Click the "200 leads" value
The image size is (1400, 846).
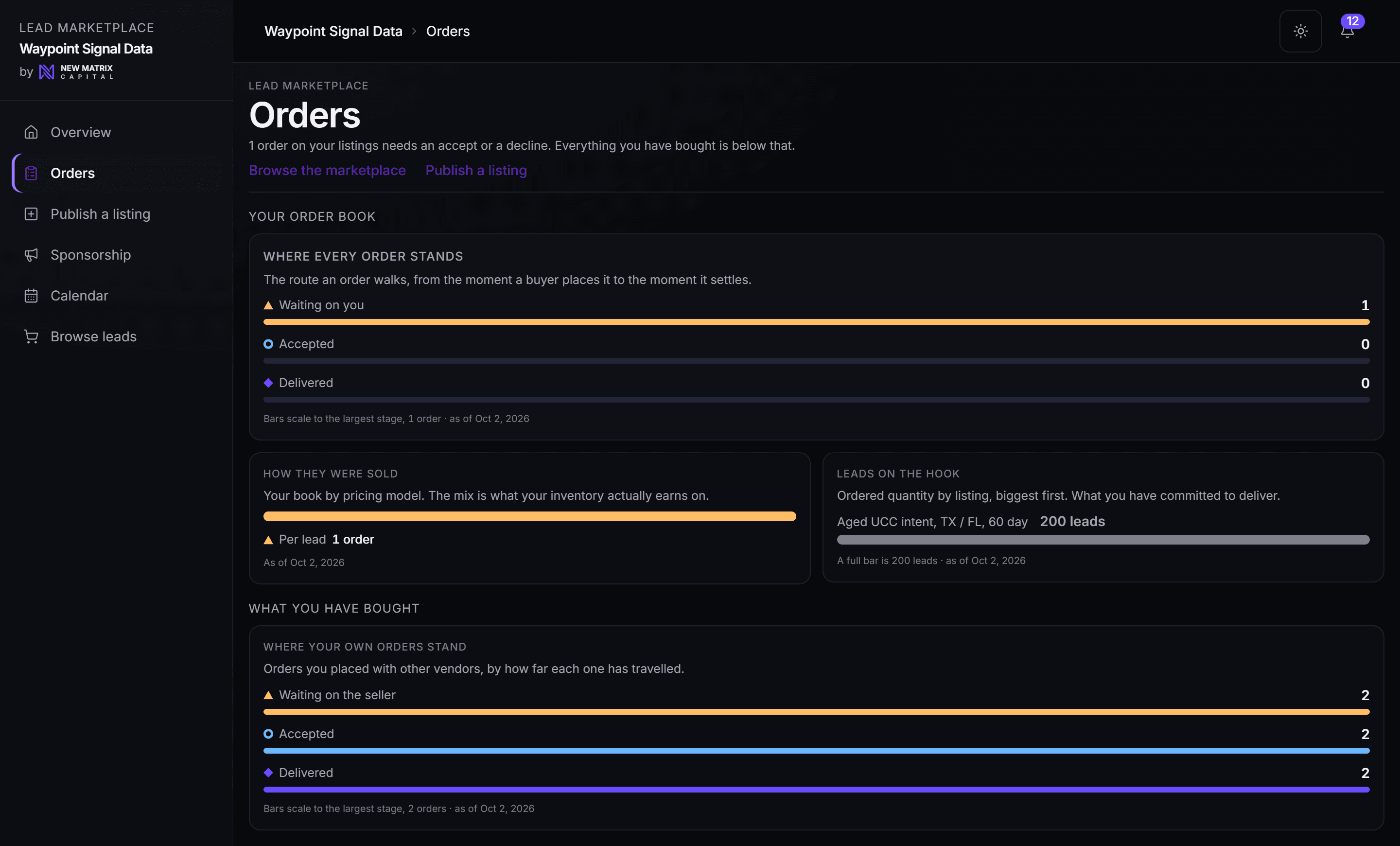pos(1072,521)
